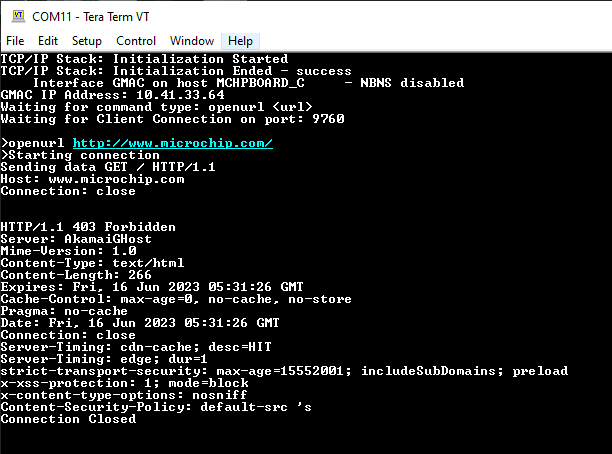Click the Tera Term icon in title bar
Image resolution: width=612 pixels, height=454 pixels.
click(17, 16)
